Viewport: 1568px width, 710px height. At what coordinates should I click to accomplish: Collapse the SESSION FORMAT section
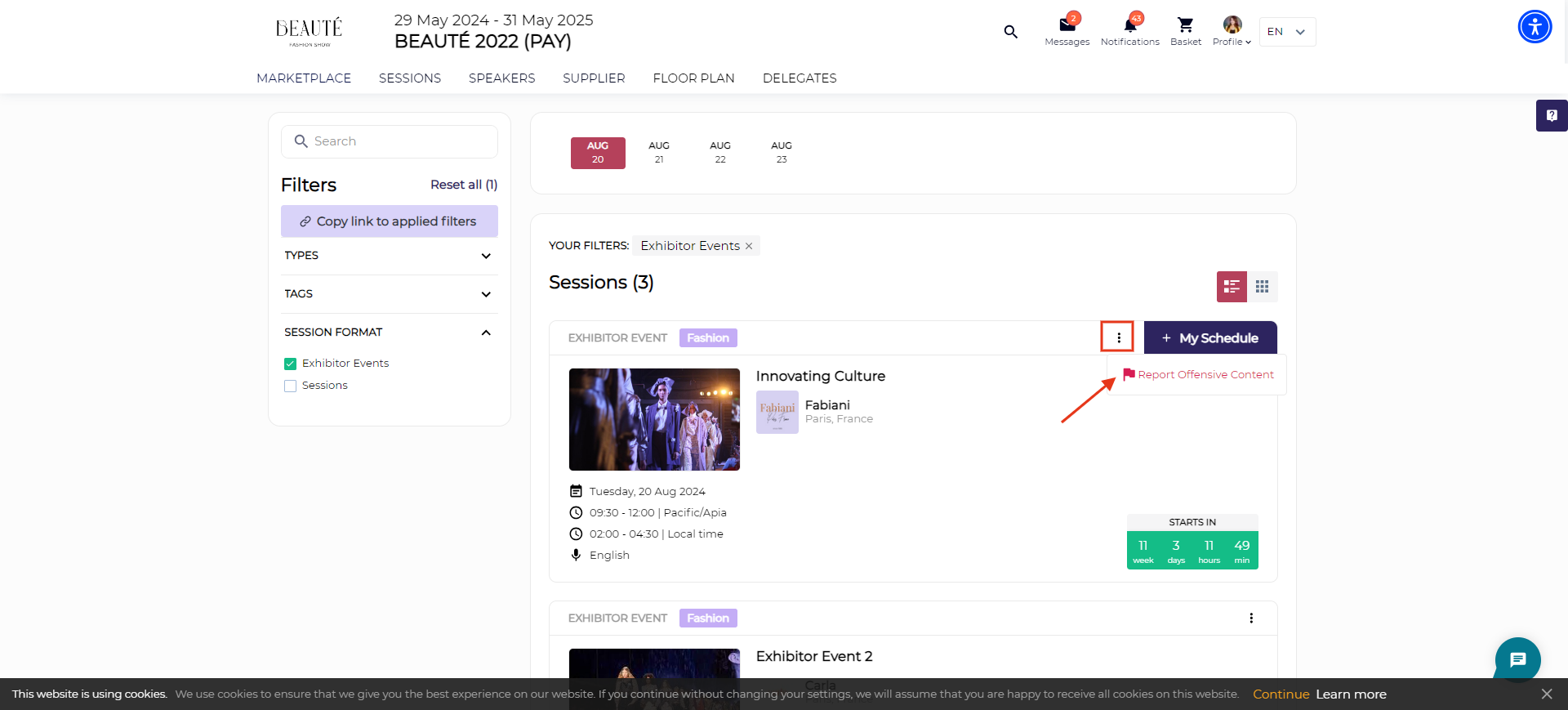coord(390,333)
